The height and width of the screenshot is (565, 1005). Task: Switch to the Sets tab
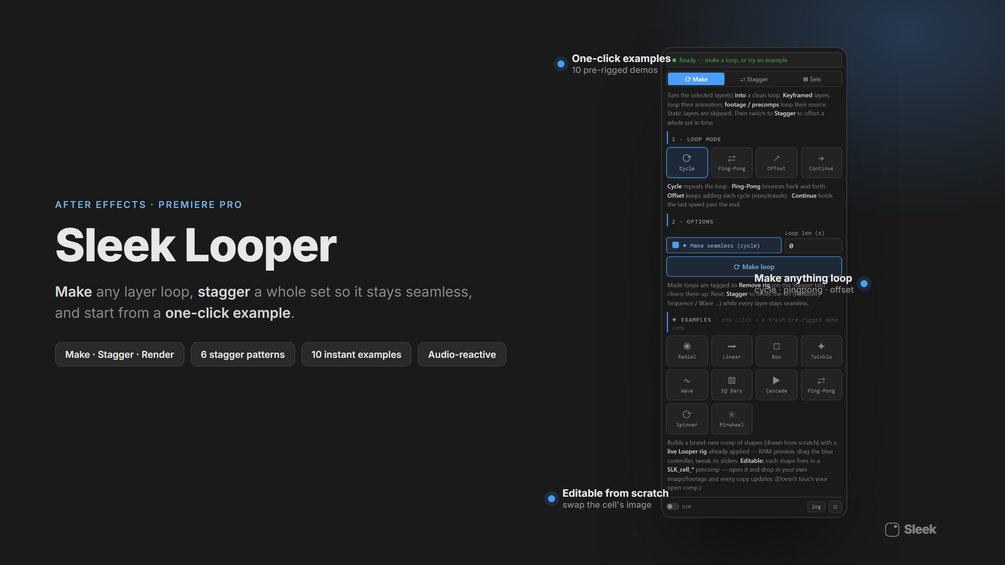pyautogui.click(x=812, y=79)
